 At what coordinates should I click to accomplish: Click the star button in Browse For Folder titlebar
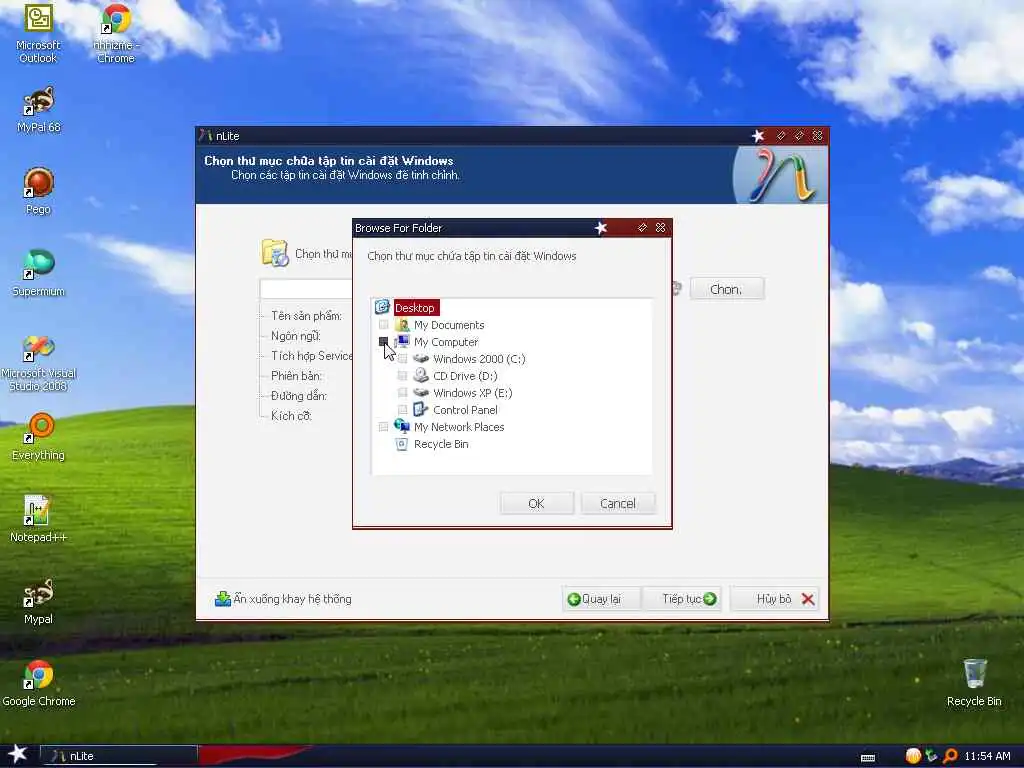(x=601, y=228)
